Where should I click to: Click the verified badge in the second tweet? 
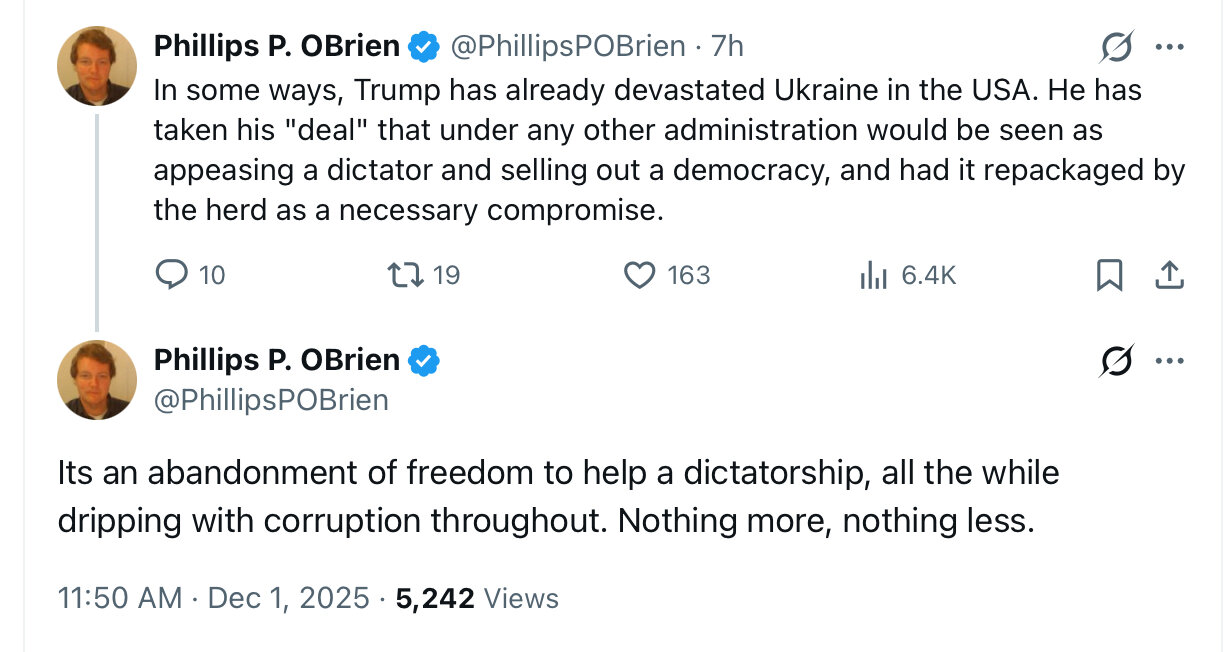(424, 360)
